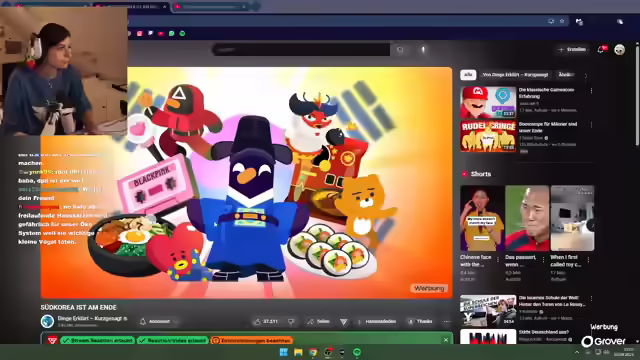This screenshot has height=360, width=640.
Task: Click the Reaction-Video erlaubt badge
Action: tap(172, 340)
